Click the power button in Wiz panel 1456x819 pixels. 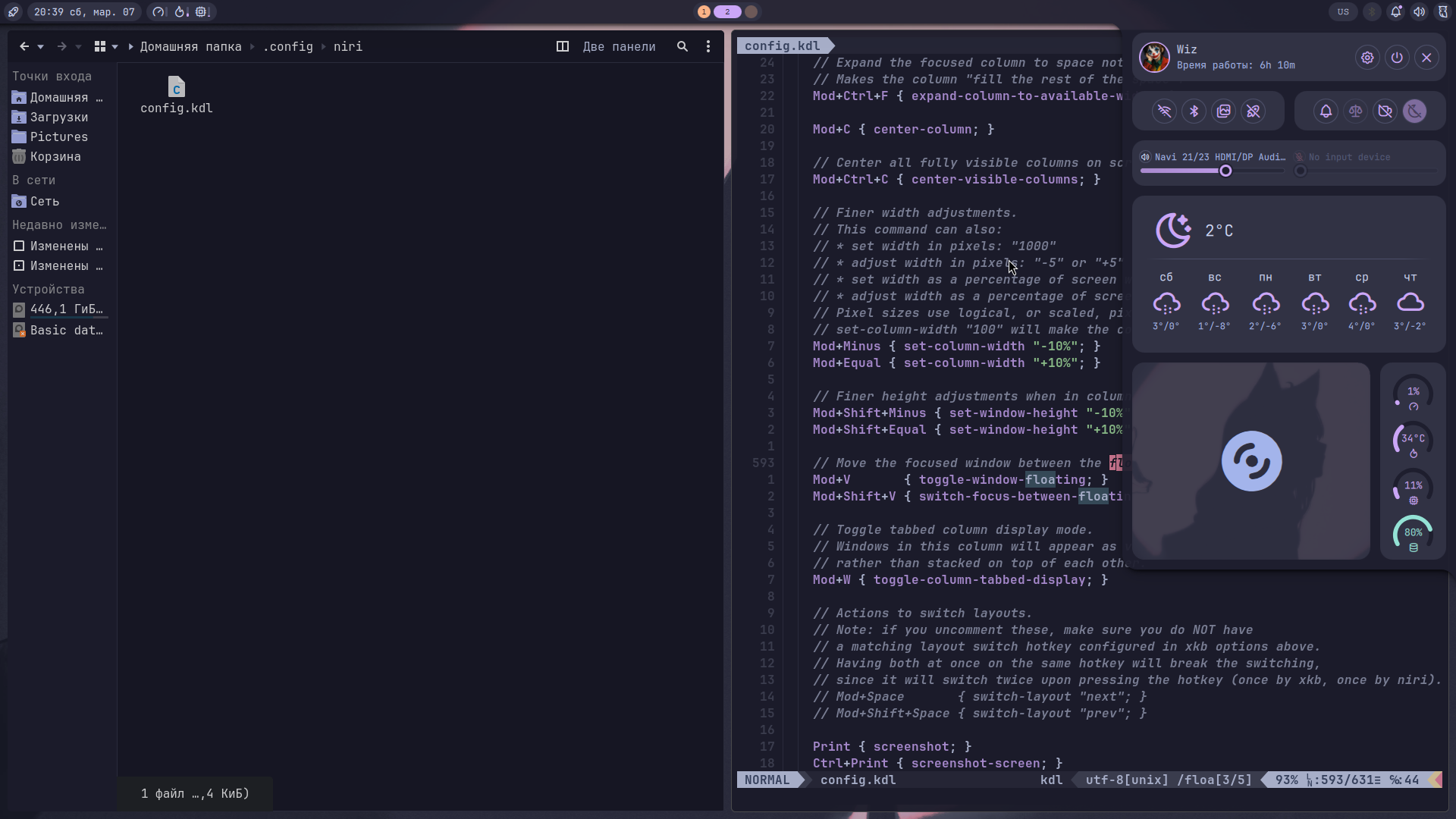point(1397,58)
